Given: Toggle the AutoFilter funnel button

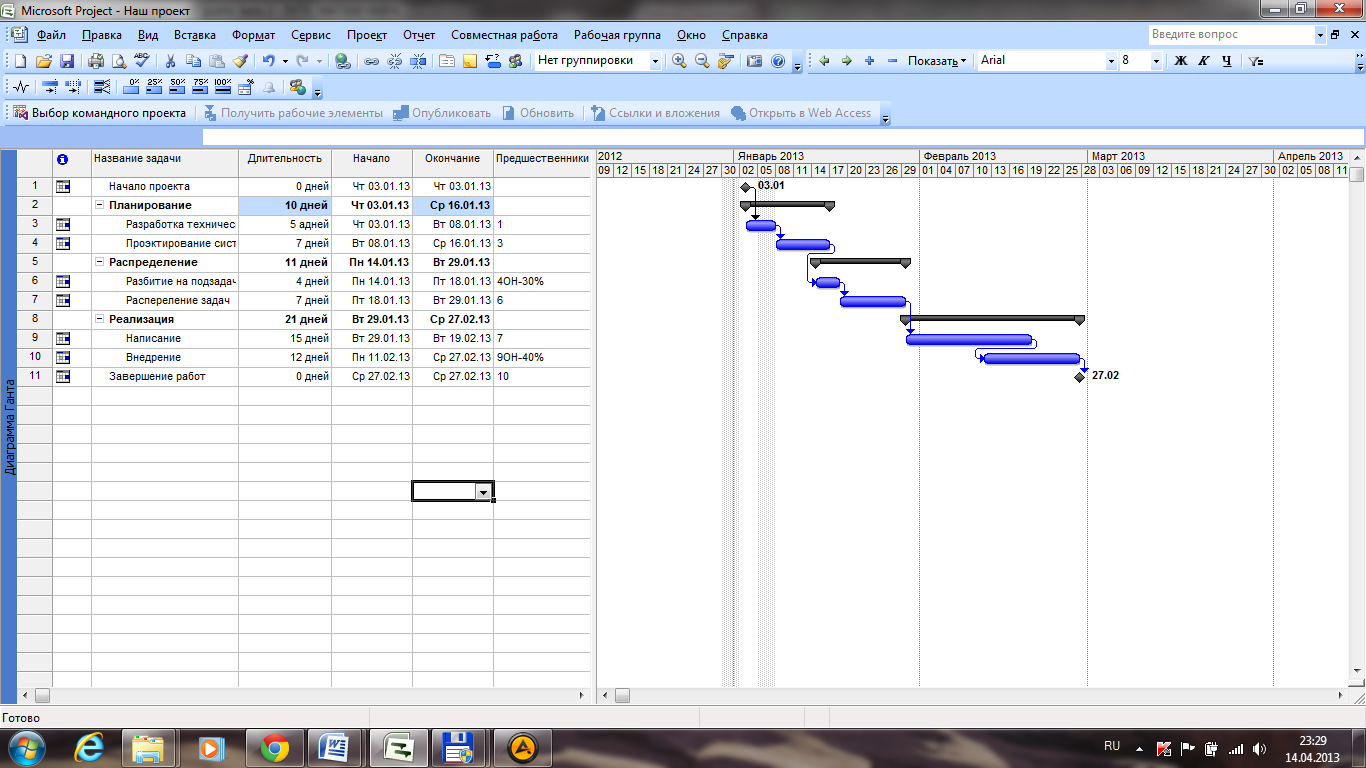Looking at the screenshot, I should [x=1256, y=61].
